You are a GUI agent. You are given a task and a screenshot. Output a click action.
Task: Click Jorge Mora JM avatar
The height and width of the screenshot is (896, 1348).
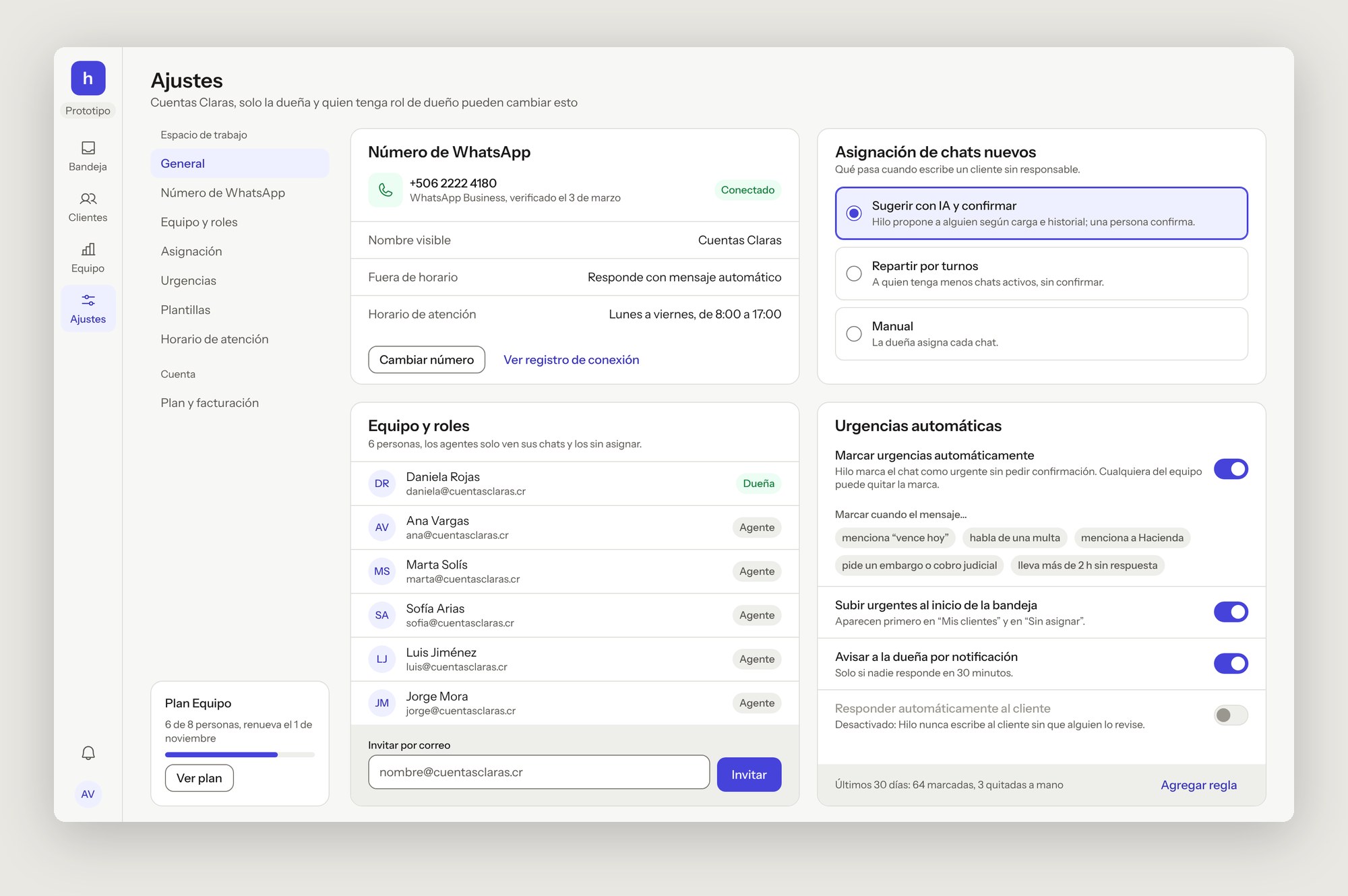pyautogui.click(x=382, y=703)
